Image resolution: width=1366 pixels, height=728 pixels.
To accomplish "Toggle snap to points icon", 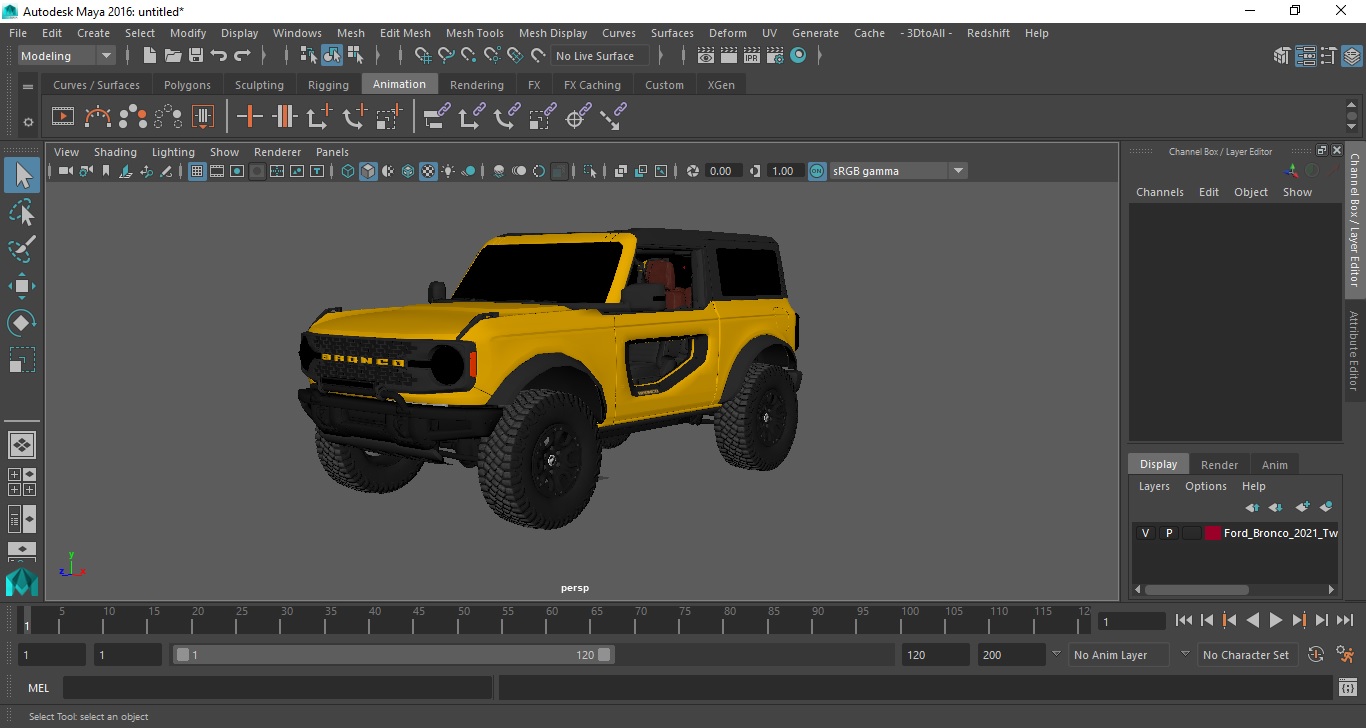I will 469,56.
